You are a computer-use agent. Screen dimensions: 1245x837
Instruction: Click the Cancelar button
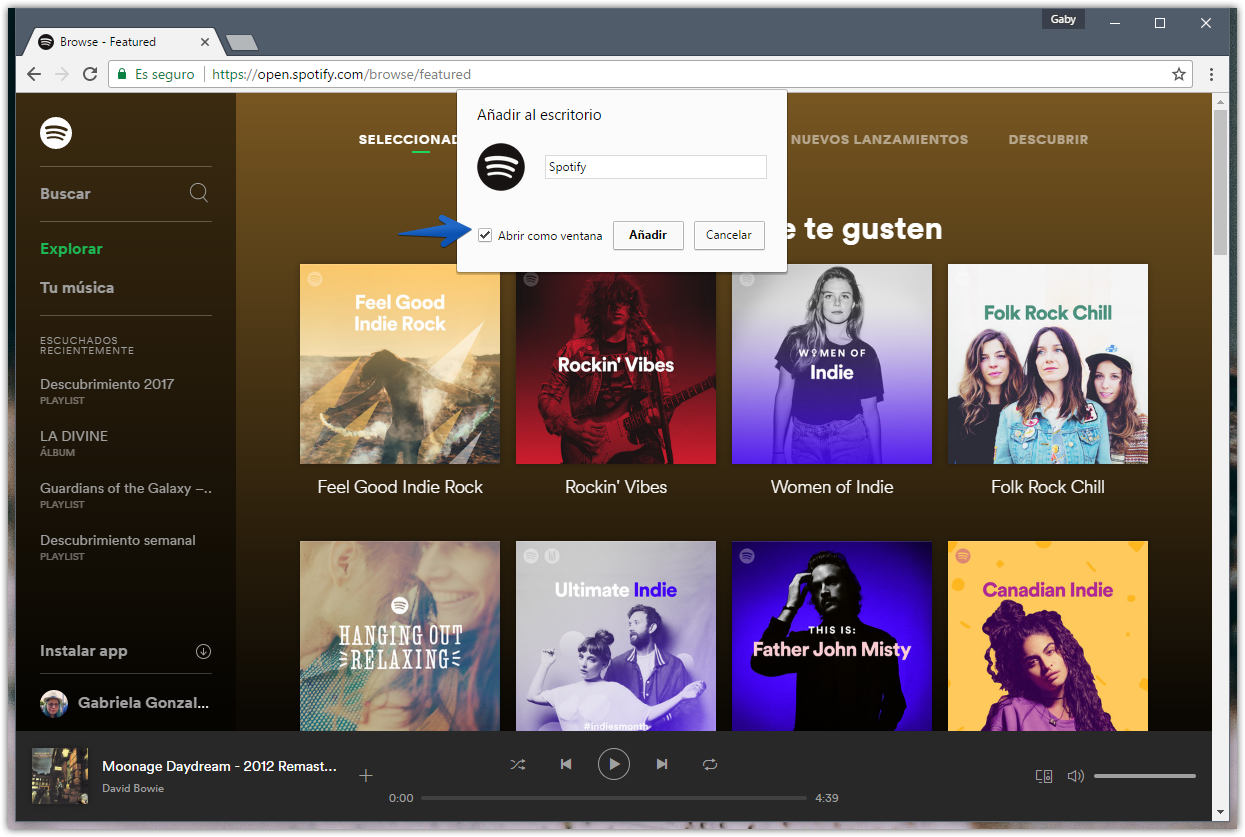click(x=729, y=235)
